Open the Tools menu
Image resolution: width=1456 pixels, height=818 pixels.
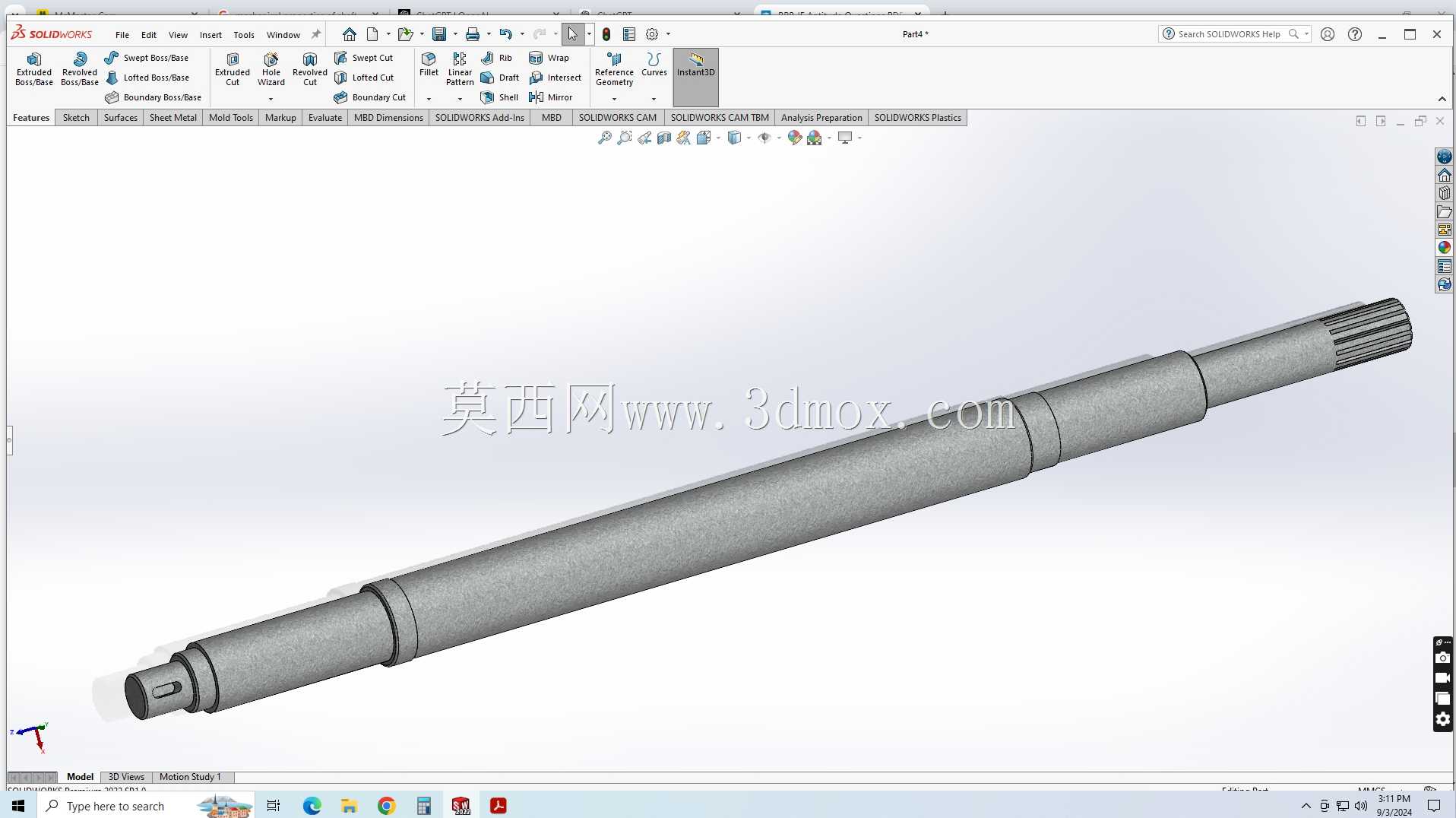(x=244, y=35)
